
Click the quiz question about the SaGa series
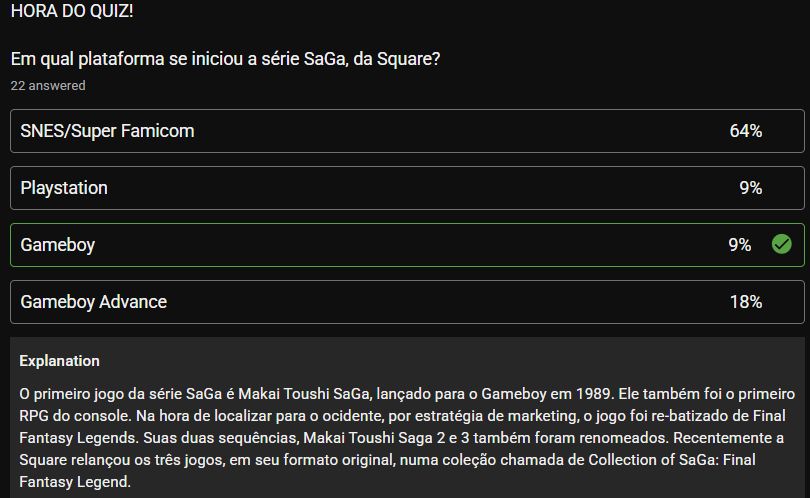click(x=225, y=59)
